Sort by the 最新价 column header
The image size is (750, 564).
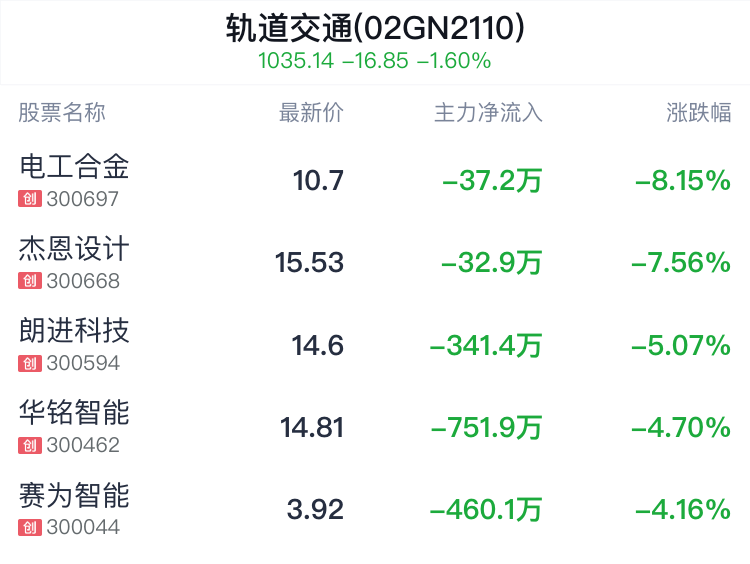point(311,113)
